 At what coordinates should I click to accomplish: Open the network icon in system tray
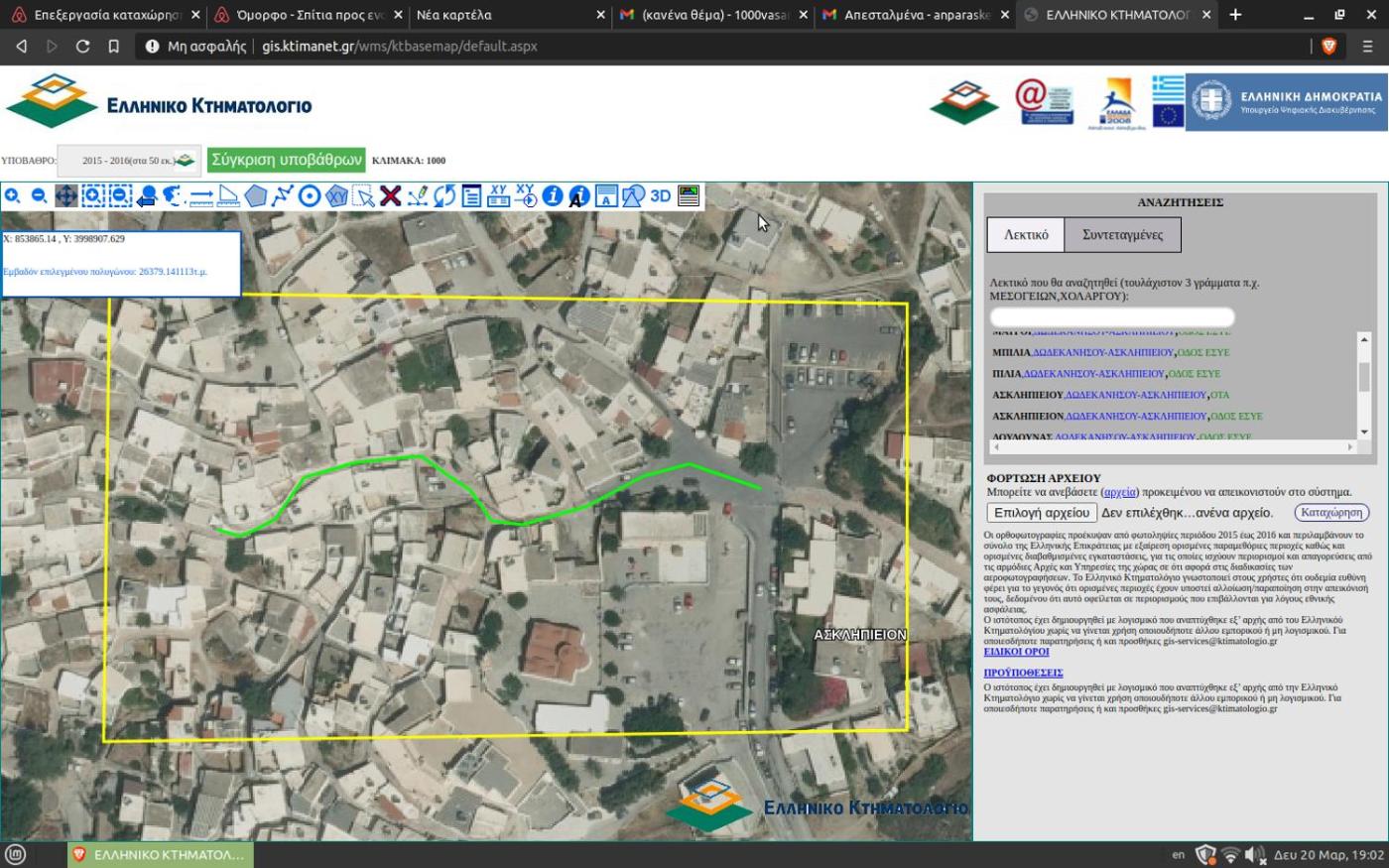(1230, 854)
